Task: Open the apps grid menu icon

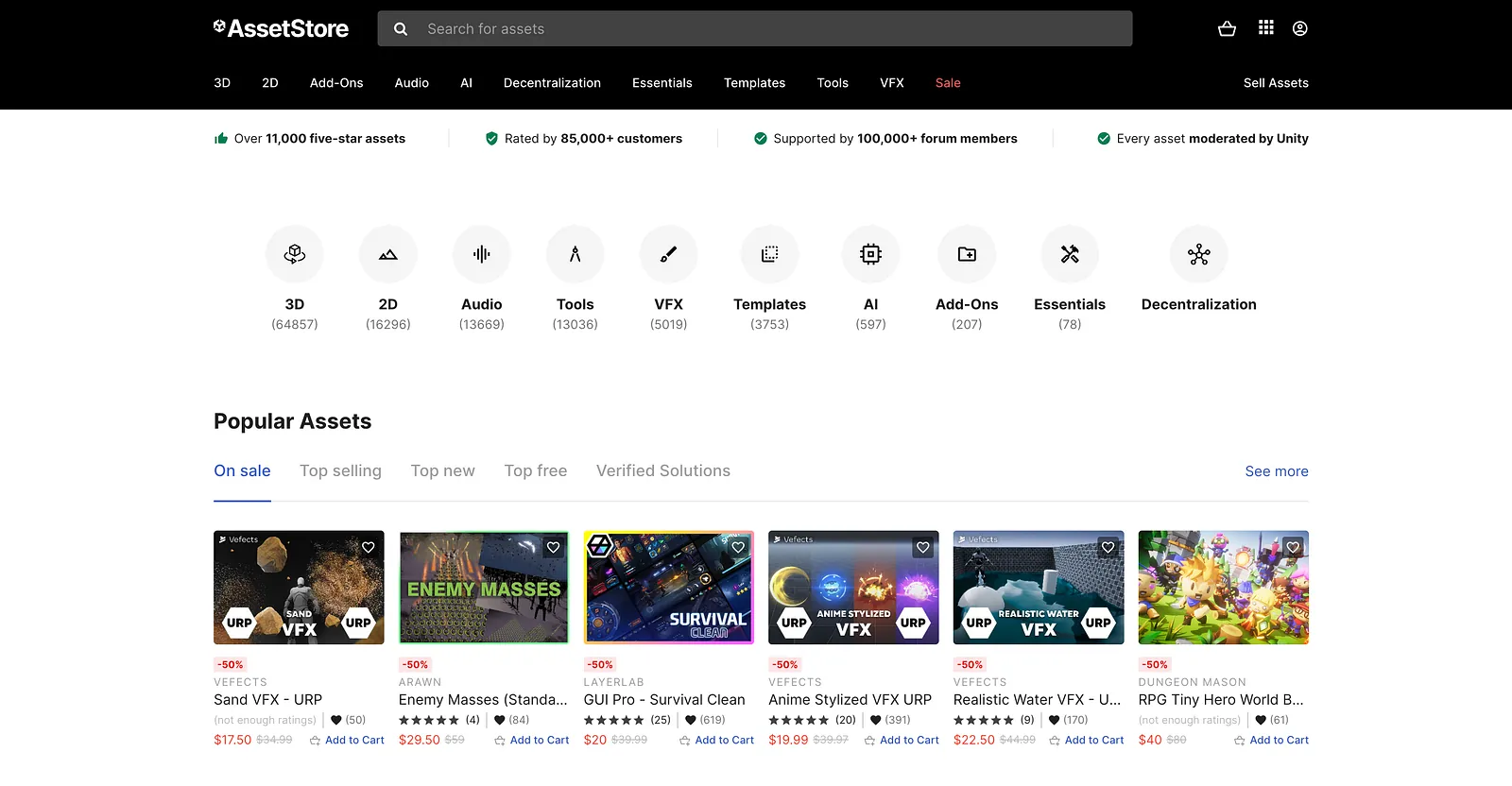Action: point(1266,28)
